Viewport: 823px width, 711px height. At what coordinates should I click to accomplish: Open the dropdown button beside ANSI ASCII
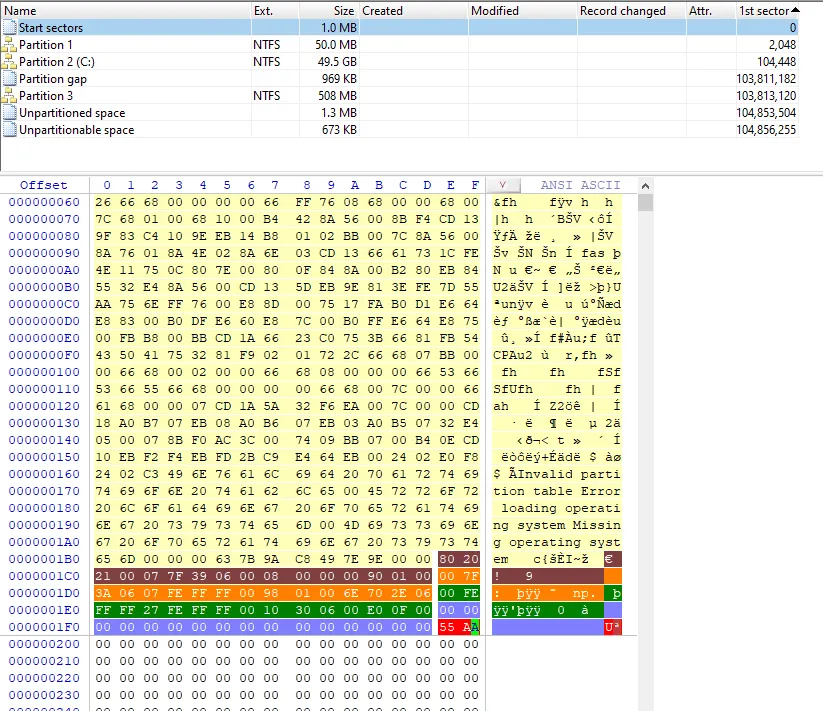(502, 185)
